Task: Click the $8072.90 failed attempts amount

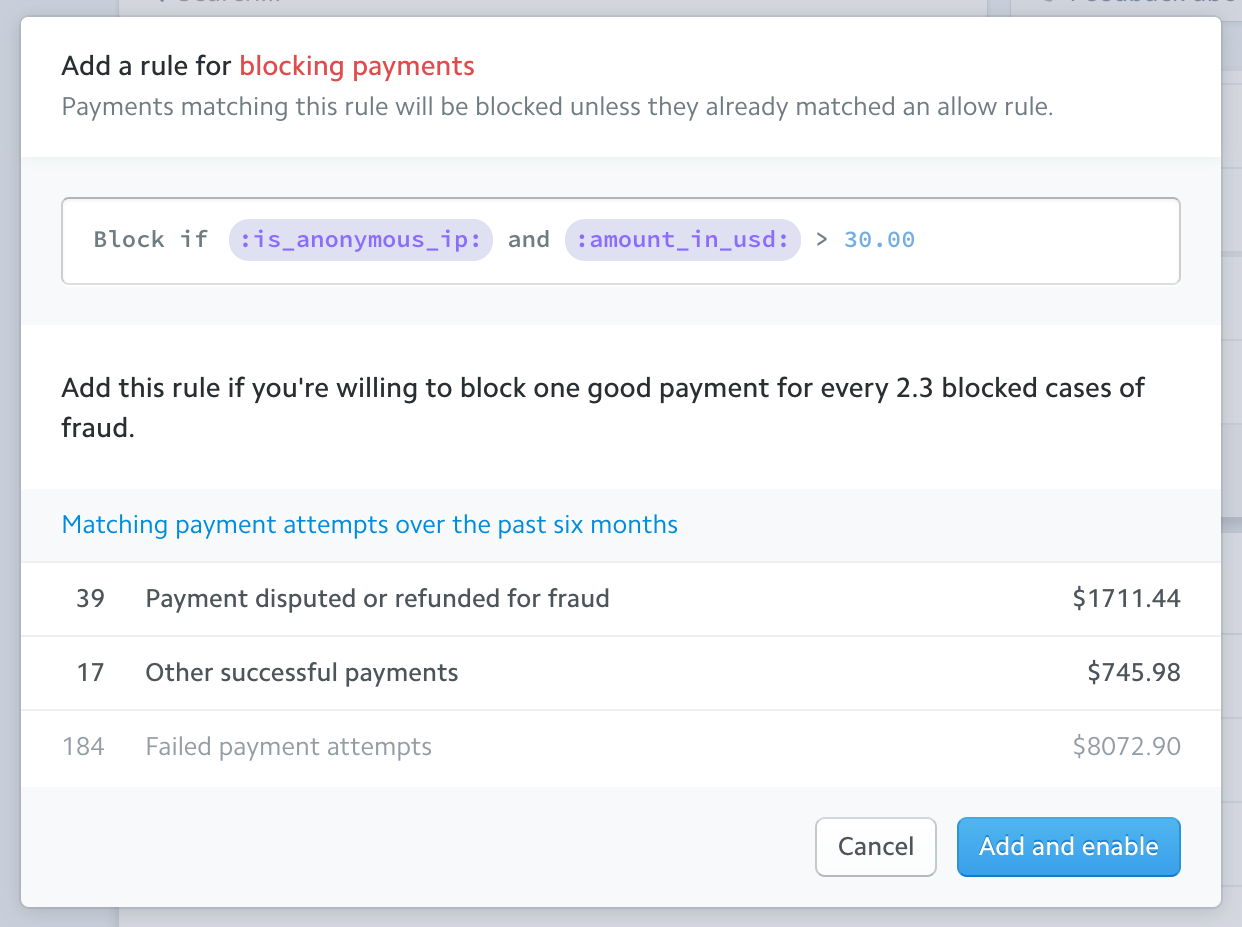Action: (1126, 747)
